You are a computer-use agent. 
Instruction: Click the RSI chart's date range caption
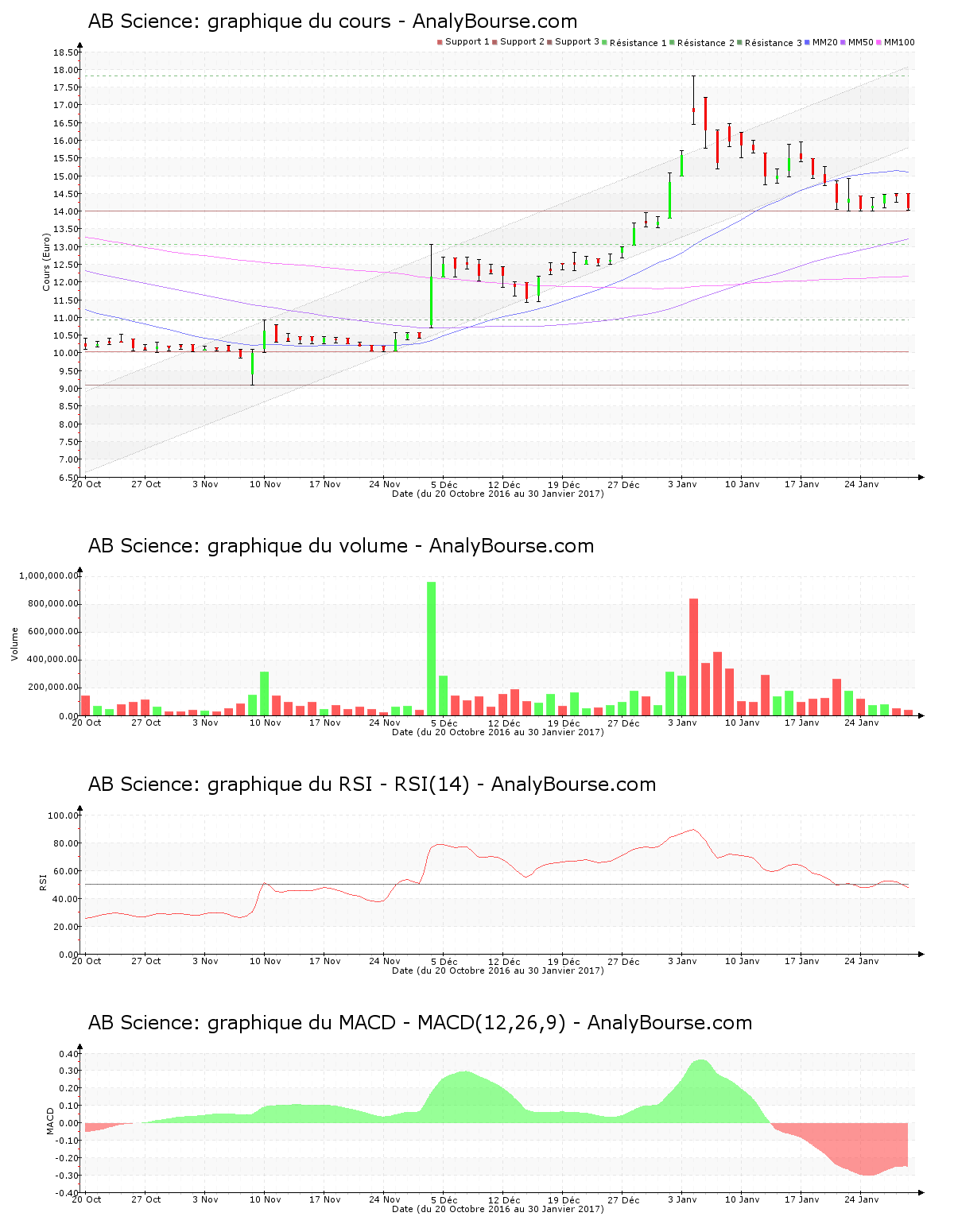498,970
